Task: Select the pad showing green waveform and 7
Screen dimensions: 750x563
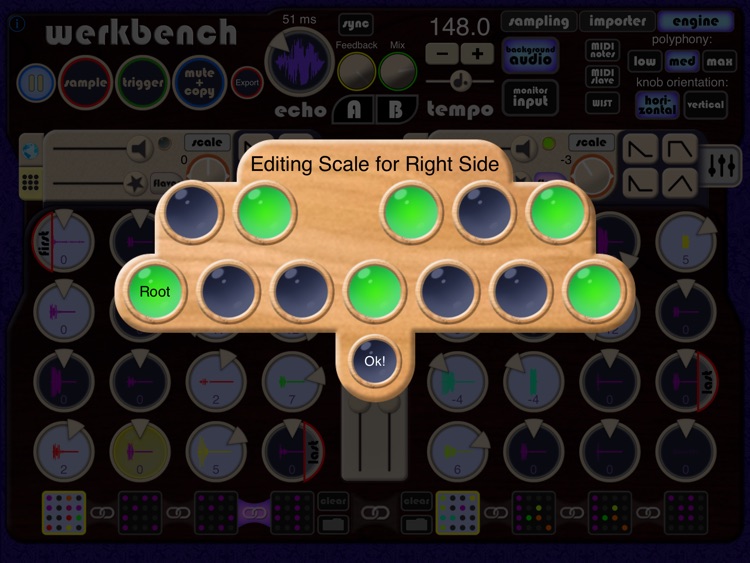Action: click(x=292, y=382)
